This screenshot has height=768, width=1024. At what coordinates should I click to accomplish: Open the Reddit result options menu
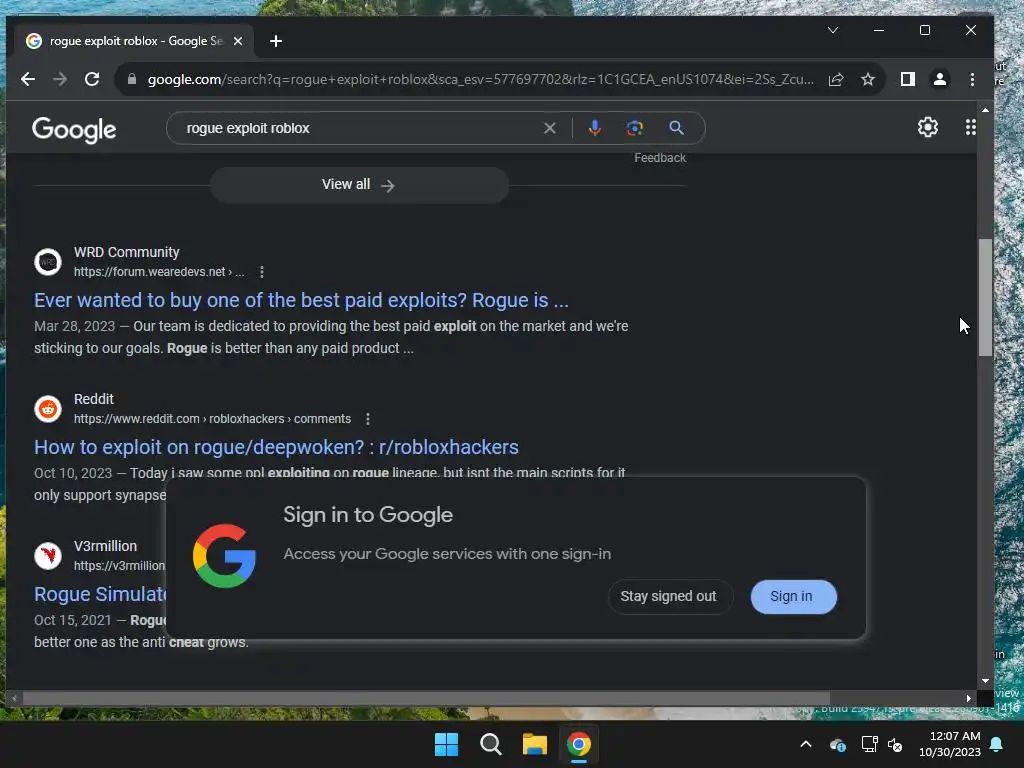(368, 419)
